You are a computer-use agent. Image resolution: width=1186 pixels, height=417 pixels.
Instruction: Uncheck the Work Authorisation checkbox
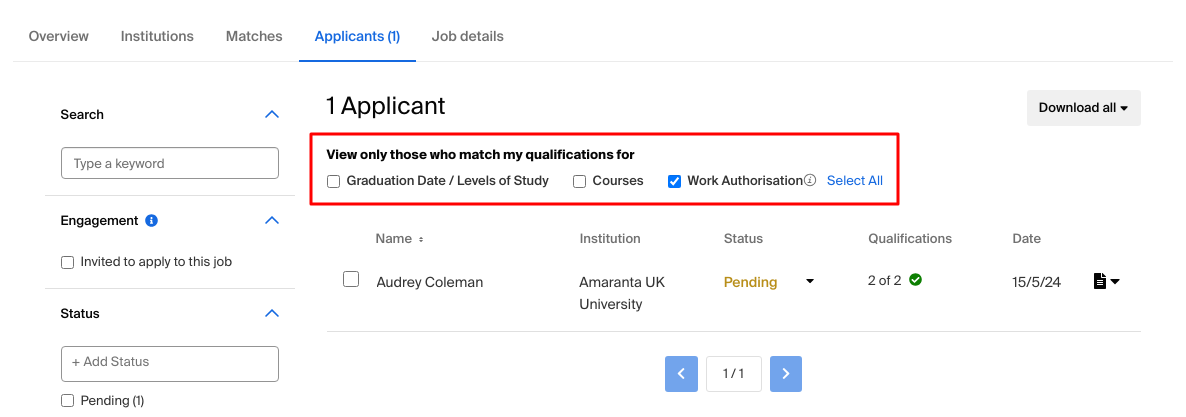click(675, 182)
